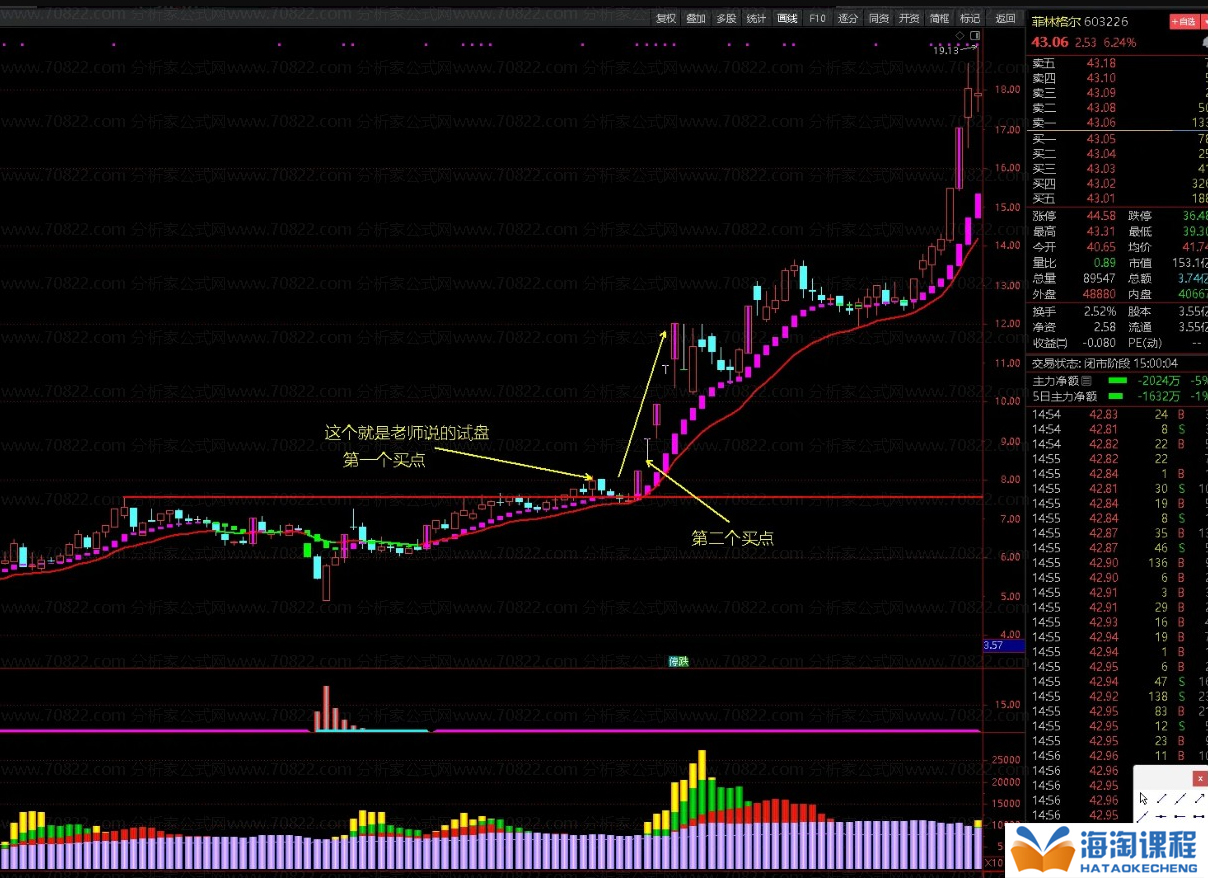The image size is (1208, 878).
Task: Open the list icon next to 主力净额
Action: point(1086,381)
